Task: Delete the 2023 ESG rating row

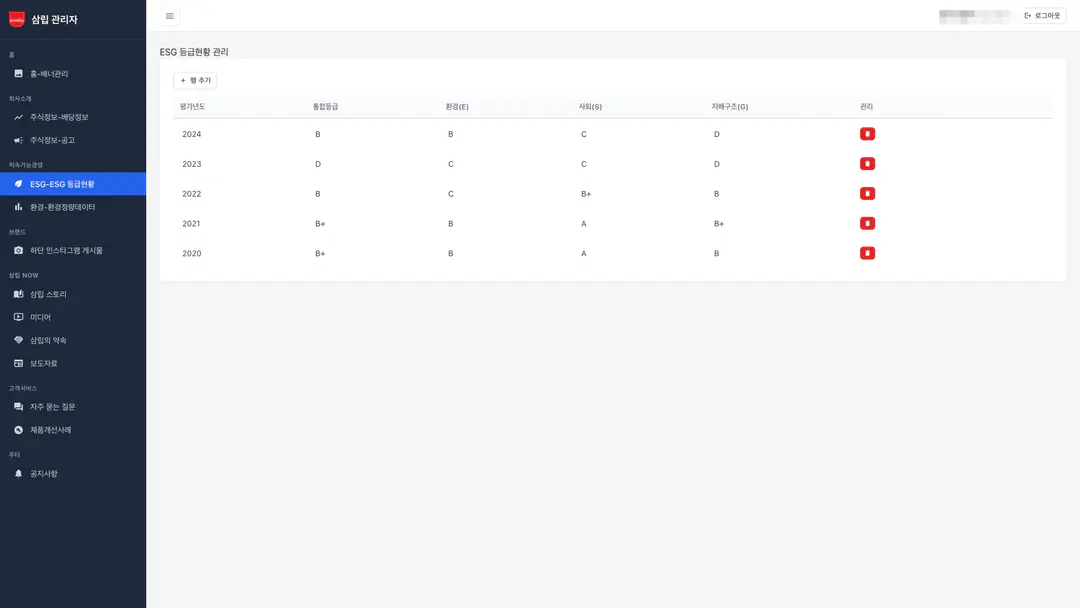Action: 867,164
